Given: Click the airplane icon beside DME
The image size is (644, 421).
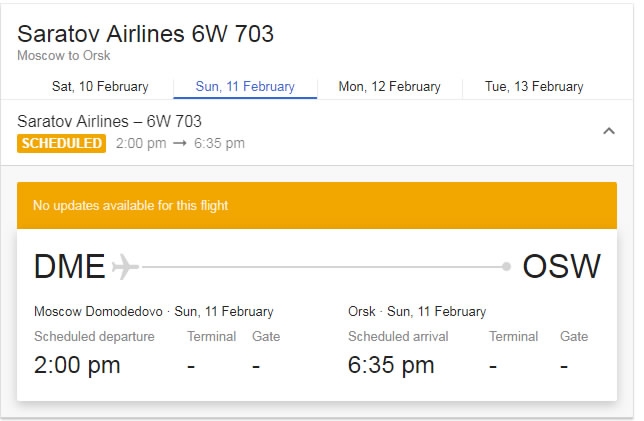Looking at the screenshot, I should (126, 267).
